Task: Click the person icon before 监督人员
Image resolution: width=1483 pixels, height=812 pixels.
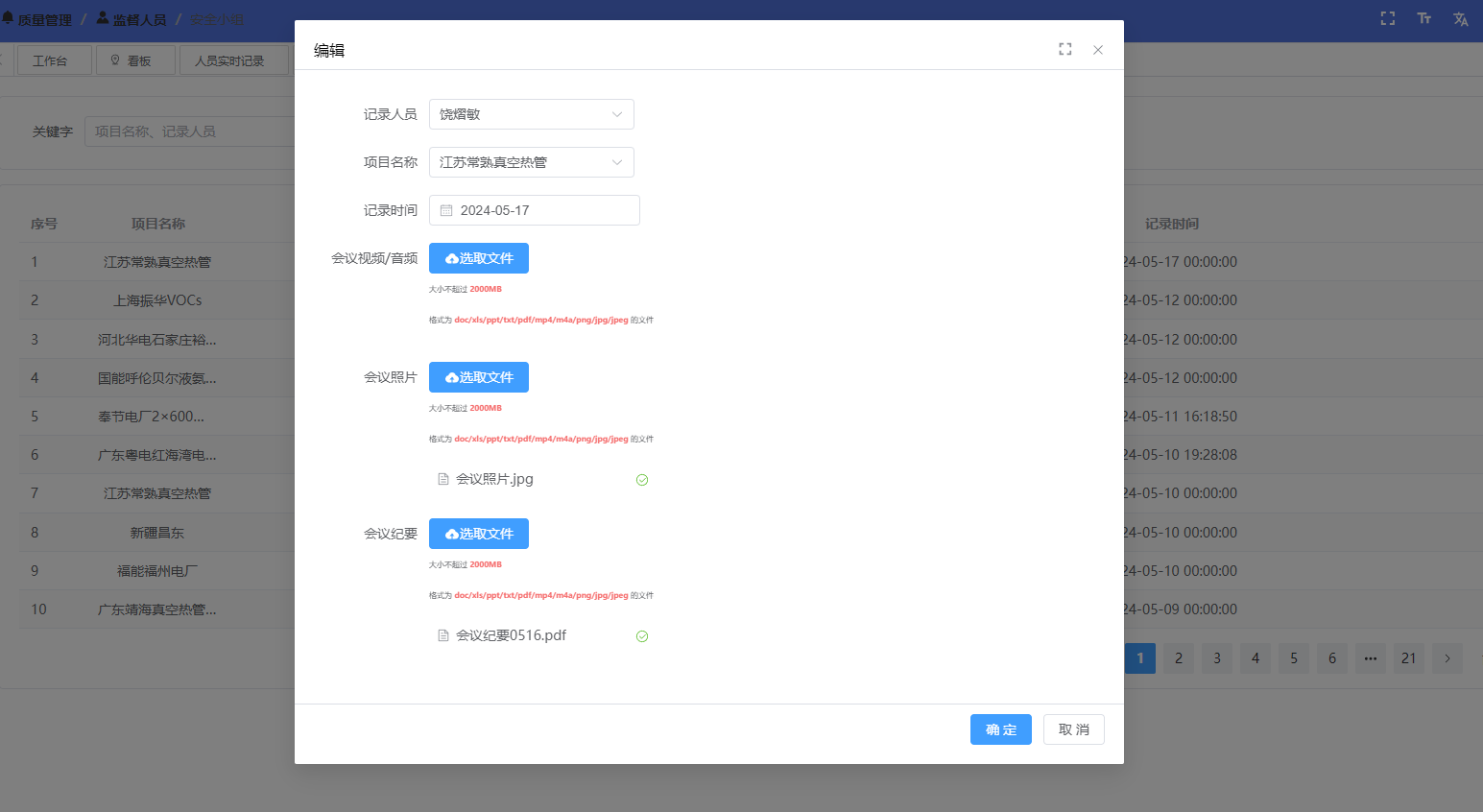Action: click(x=103, y=17)
